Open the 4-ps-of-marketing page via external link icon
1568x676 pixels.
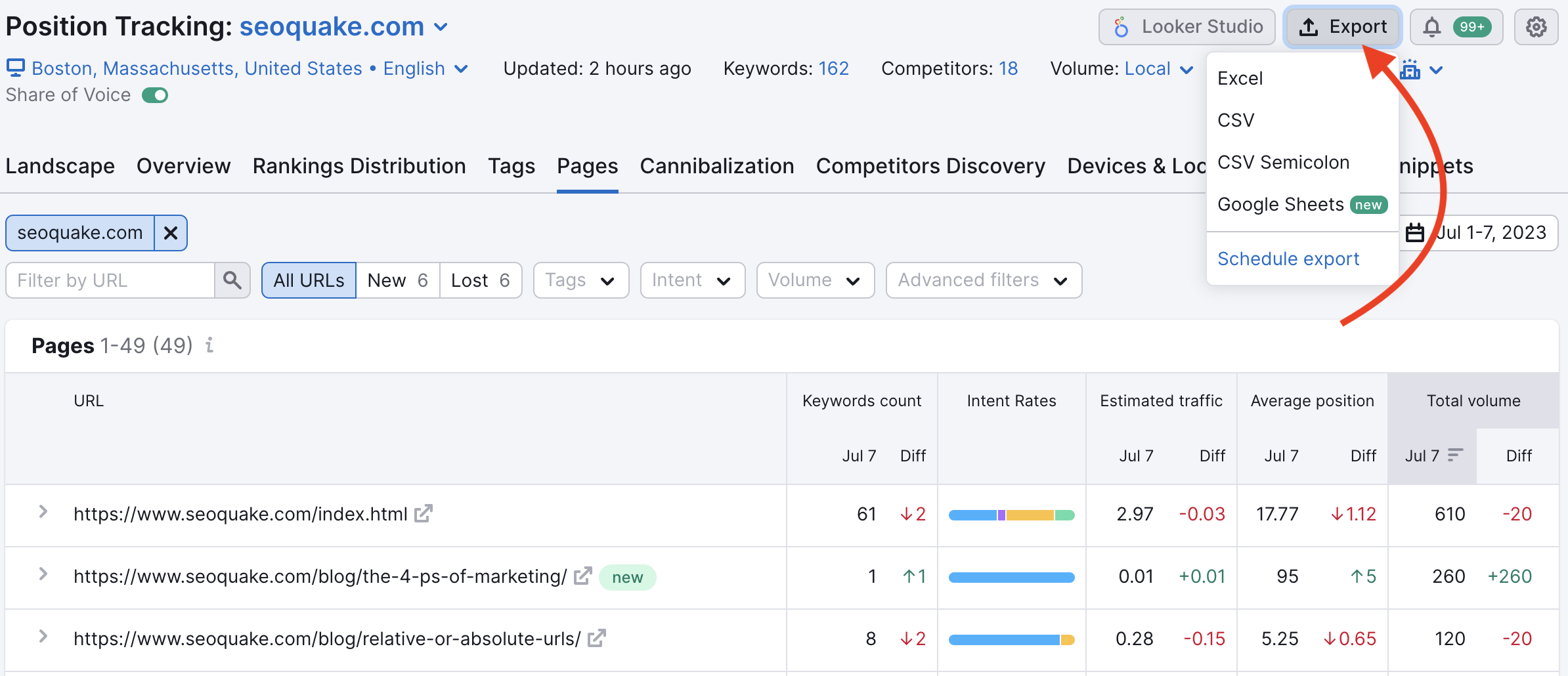582,576
